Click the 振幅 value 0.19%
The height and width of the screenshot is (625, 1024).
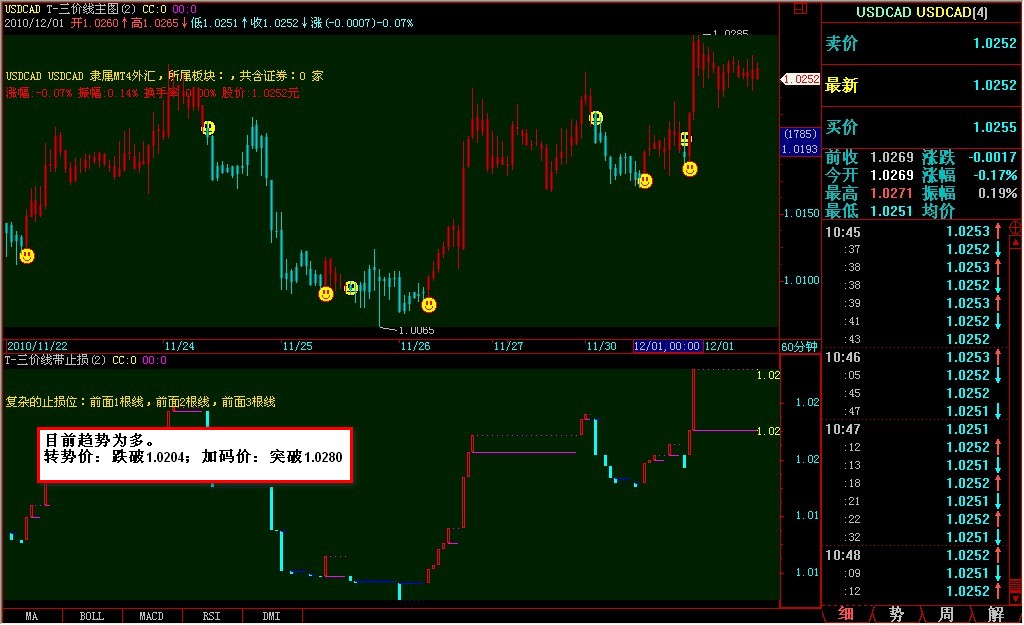coord(997,193)
